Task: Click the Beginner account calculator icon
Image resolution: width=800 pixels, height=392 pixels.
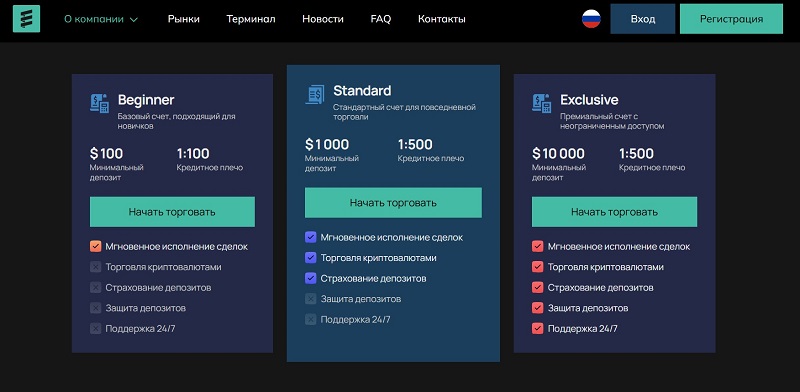Action: tap(99, 103)
